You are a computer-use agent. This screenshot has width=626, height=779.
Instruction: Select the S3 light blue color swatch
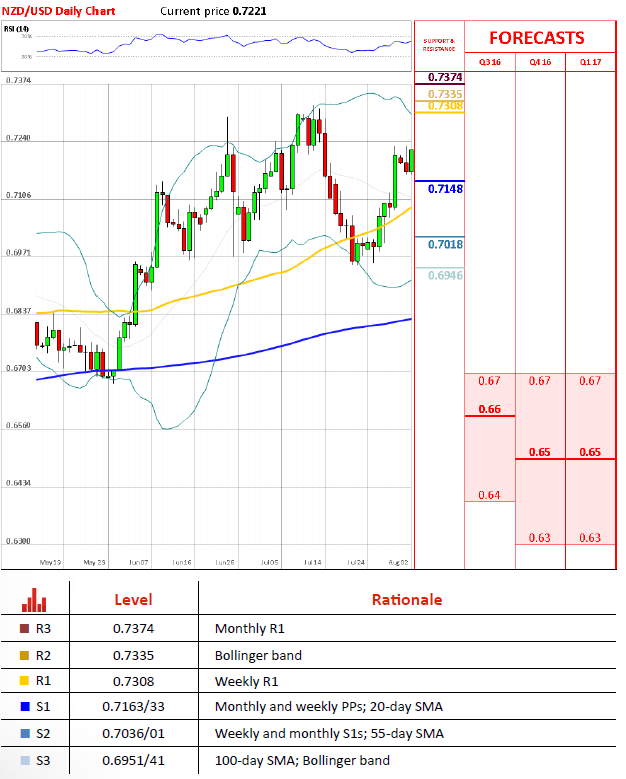pyautogui.click(x=25, y=760)
